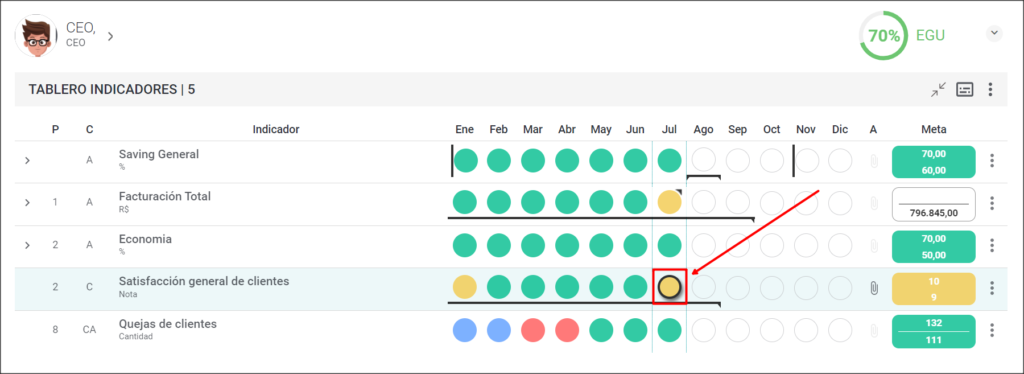
Task: Click Facturación Total meta 796.845,00
Action: tap(933, 205)
